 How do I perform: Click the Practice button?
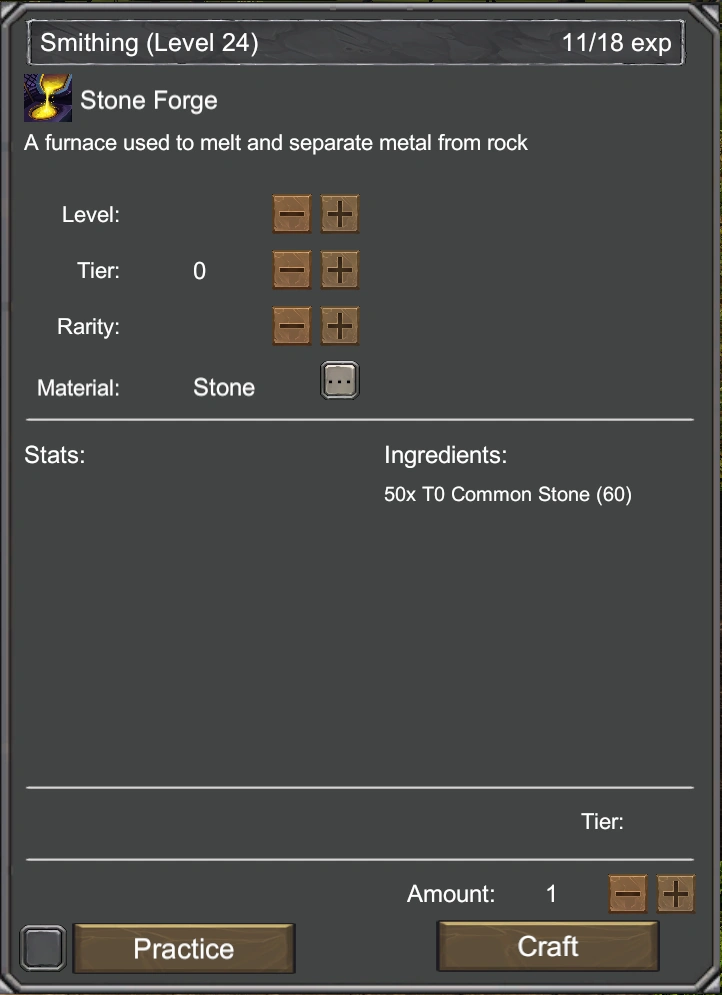pos(184,948)
